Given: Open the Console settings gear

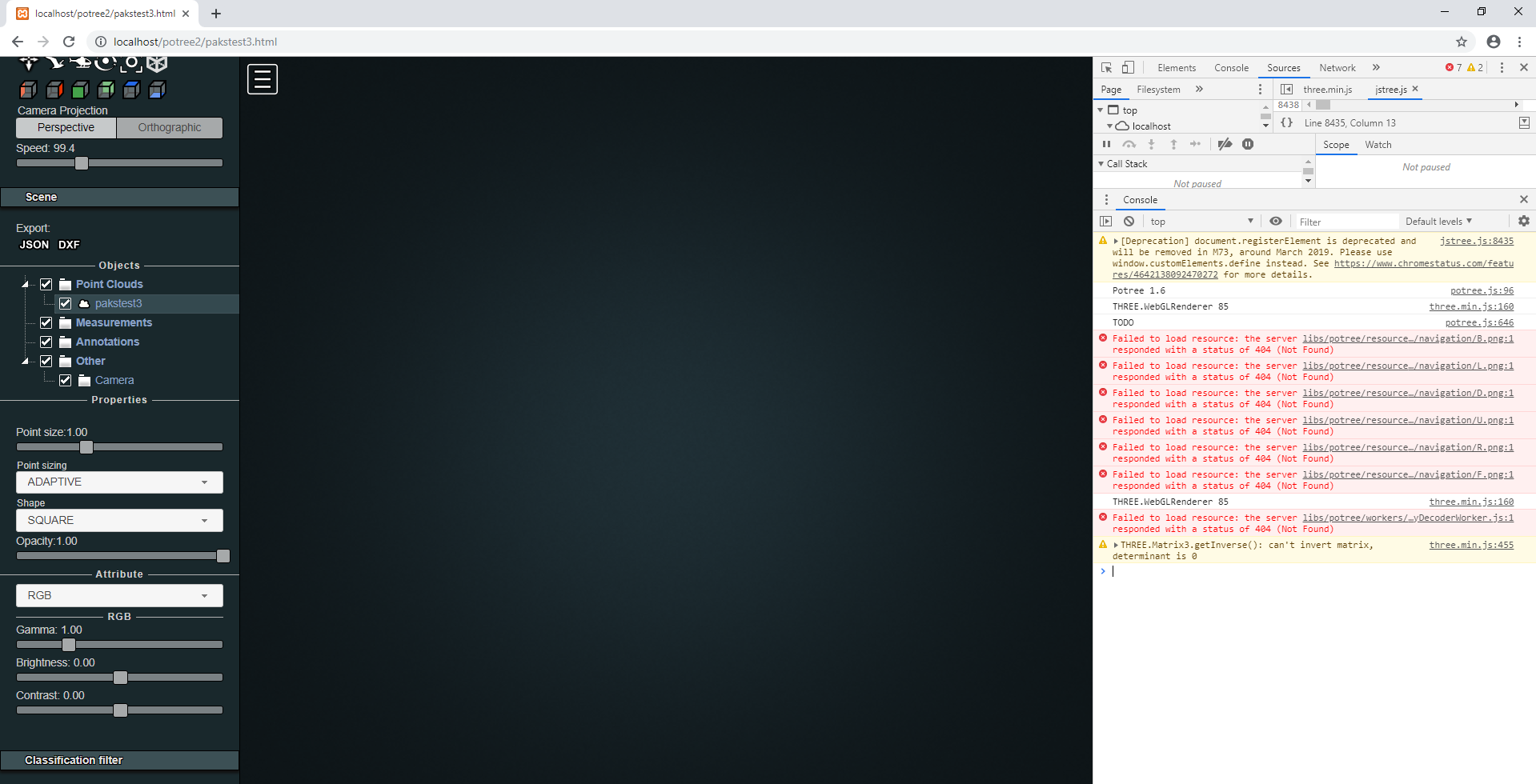Looking at the screenshot, I should 1523,221.
